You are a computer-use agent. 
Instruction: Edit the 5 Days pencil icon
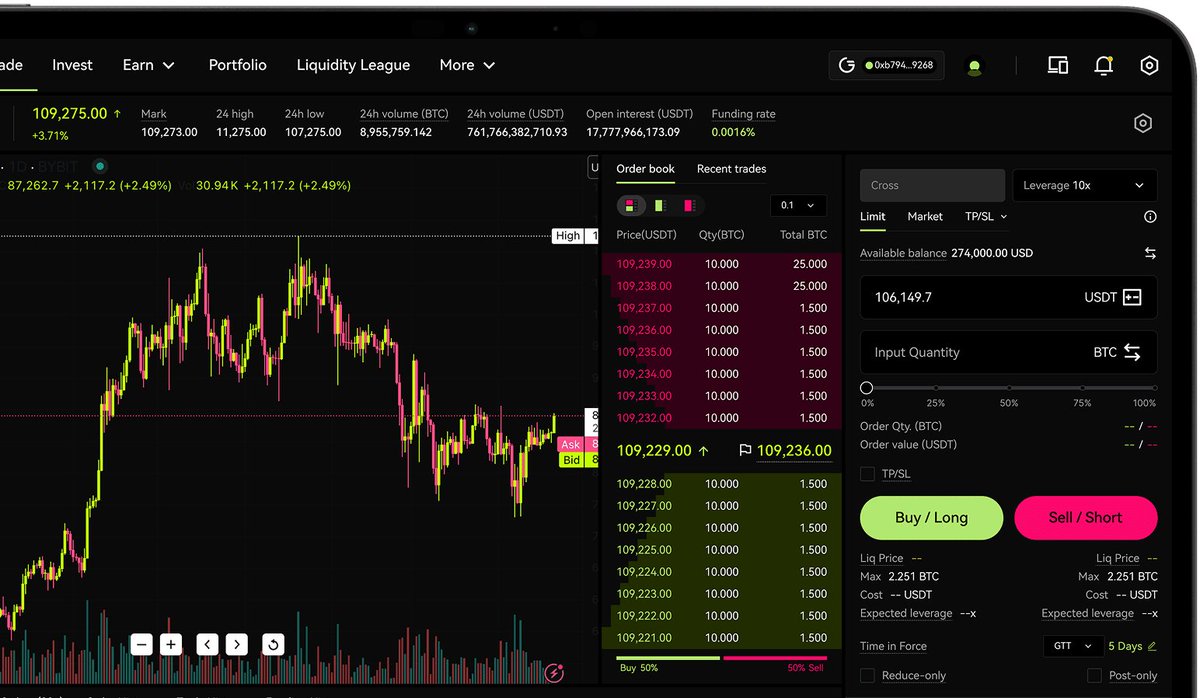(1152, 647)
